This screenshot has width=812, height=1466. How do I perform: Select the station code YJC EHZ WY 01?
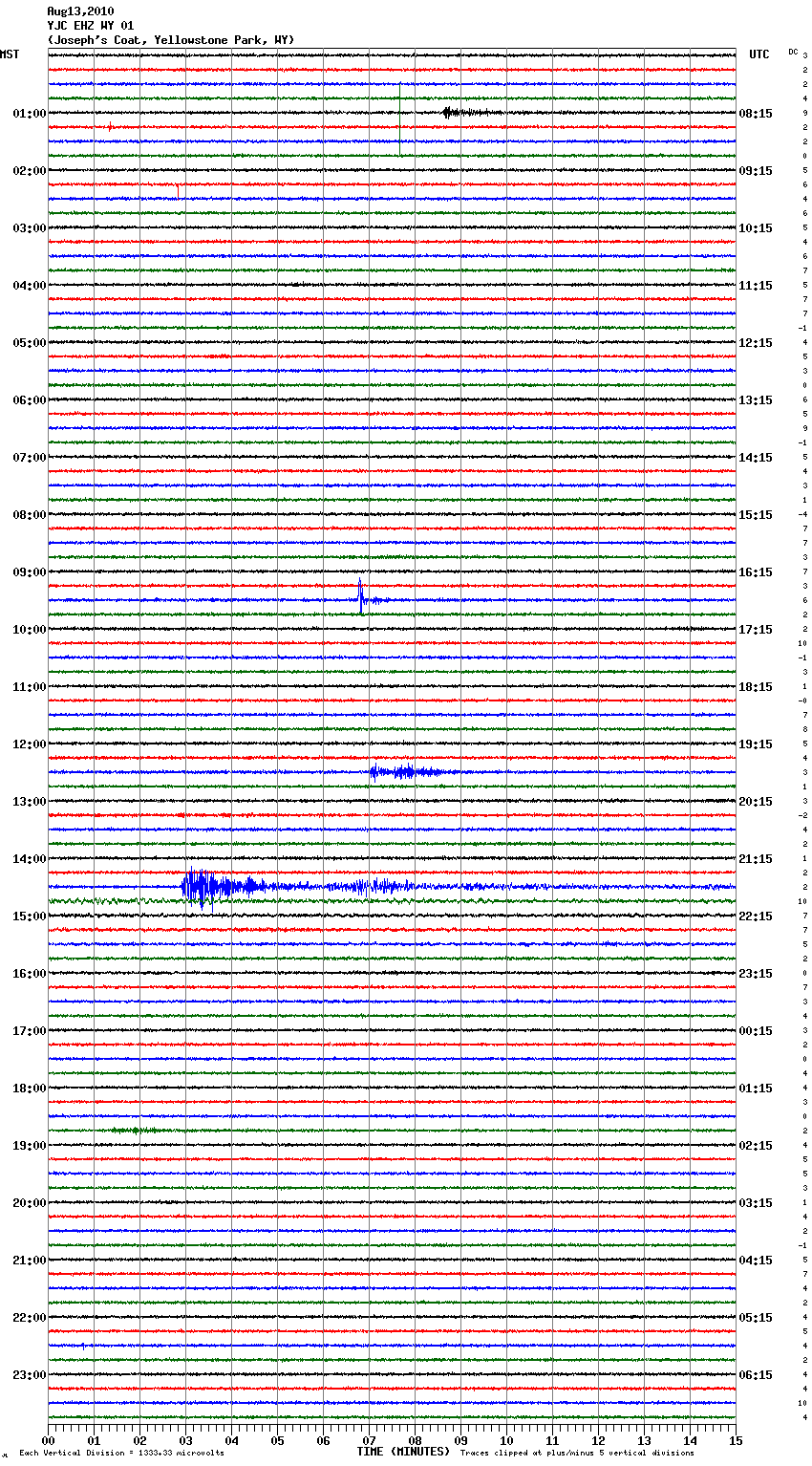(91, 26)
